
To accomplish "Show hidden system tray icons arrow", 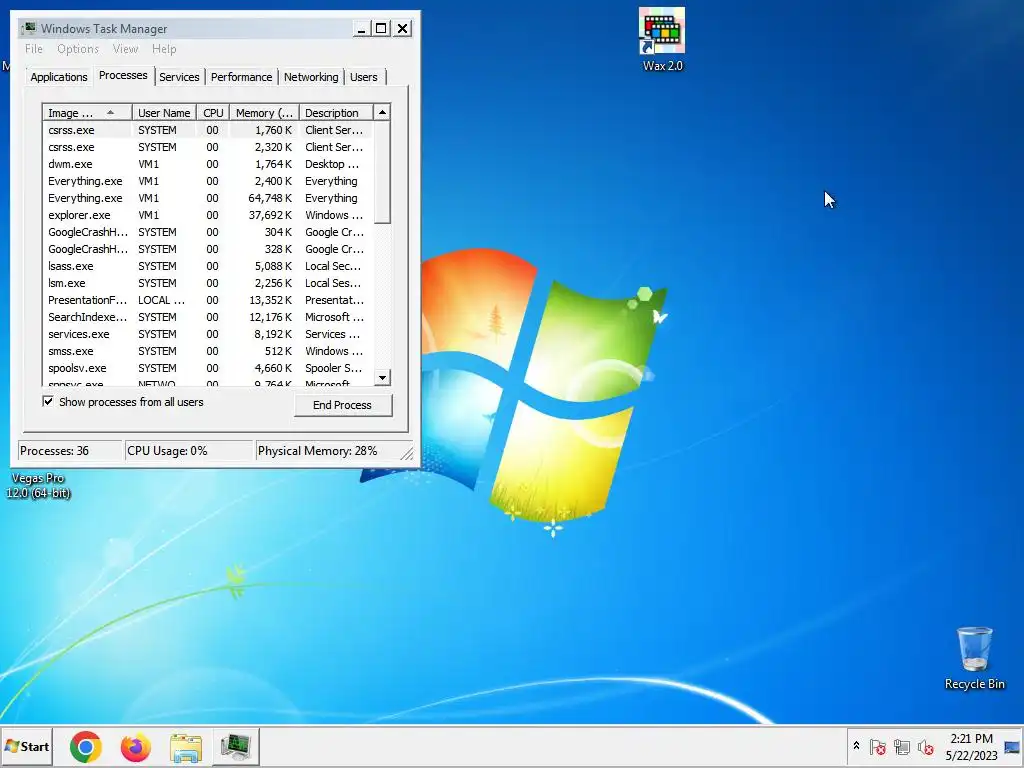I will coord(856,746).
